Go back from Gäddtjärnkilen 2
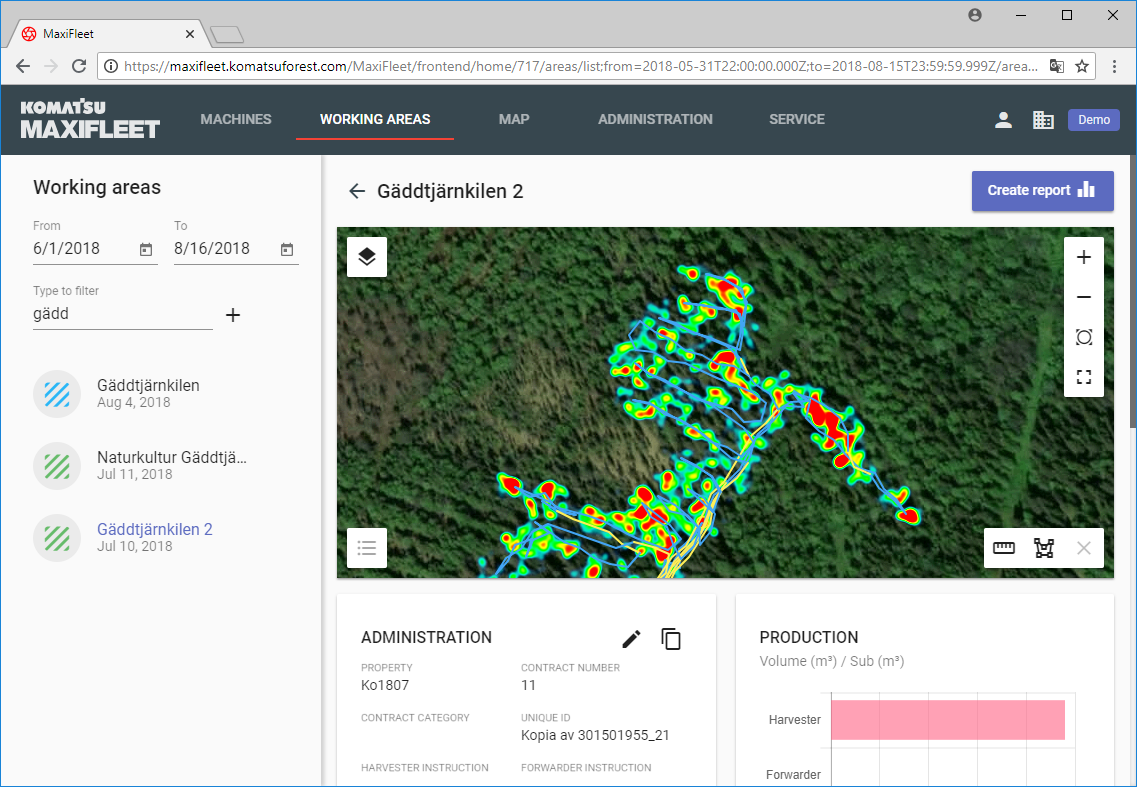This screenshot has height=787, width=1137. tap(357, 191)
